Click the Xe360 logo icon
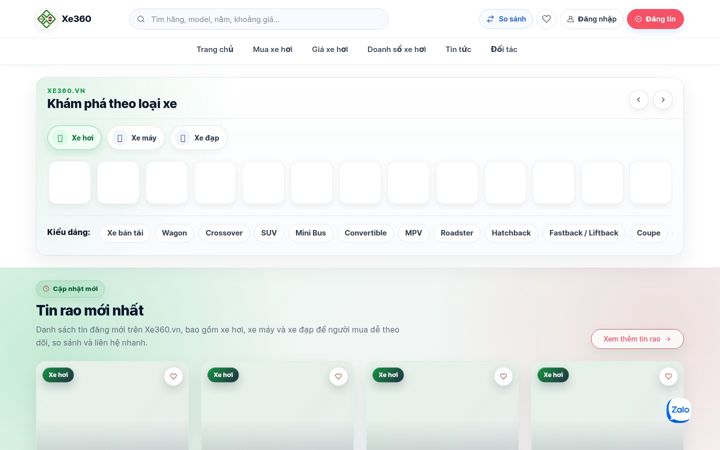This screenshot has width=720, height=450. (46, 19)
